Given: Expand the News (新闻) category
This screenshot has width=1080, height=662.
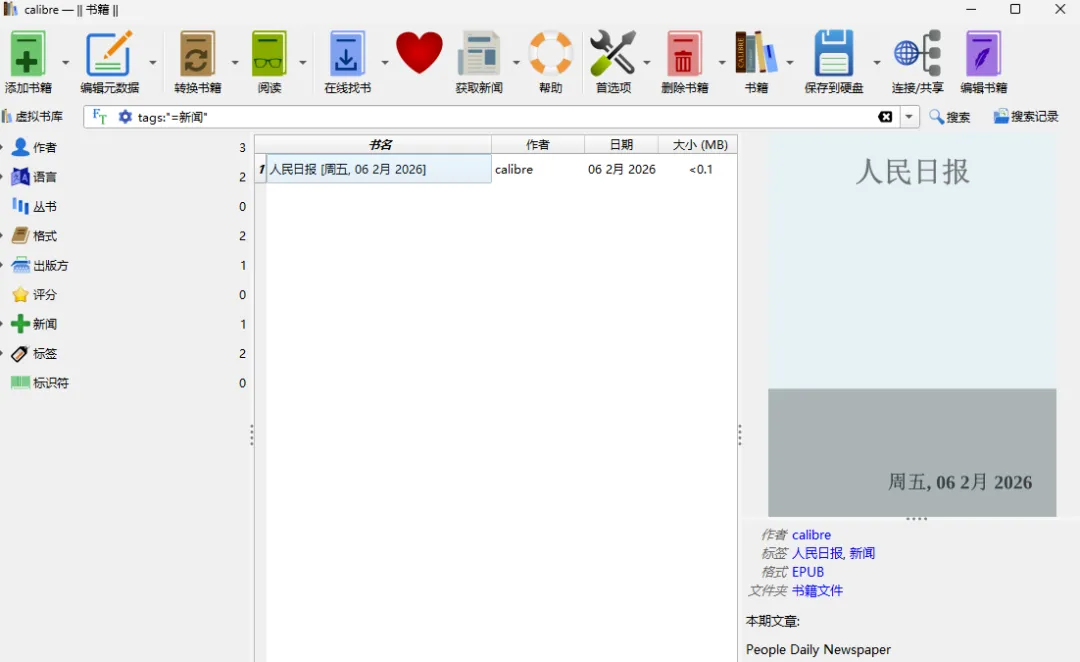Looking at the screenshot, I should (x=2, y=324).
